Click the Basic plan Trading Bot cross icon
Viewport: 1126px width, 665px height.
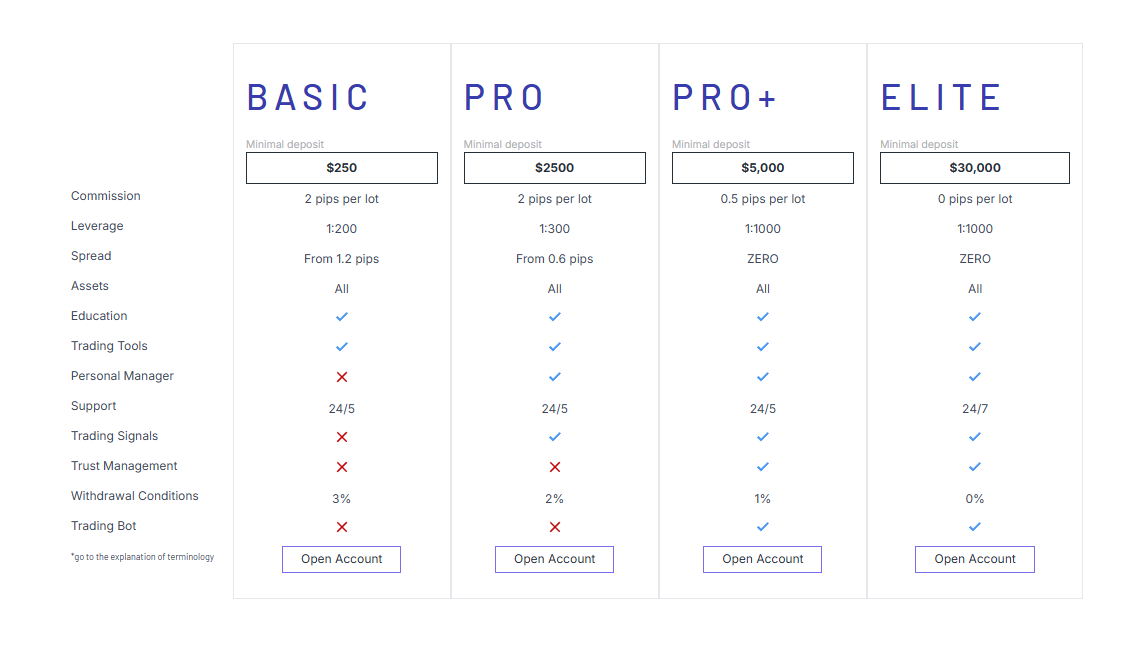click(x=342, y=527)
